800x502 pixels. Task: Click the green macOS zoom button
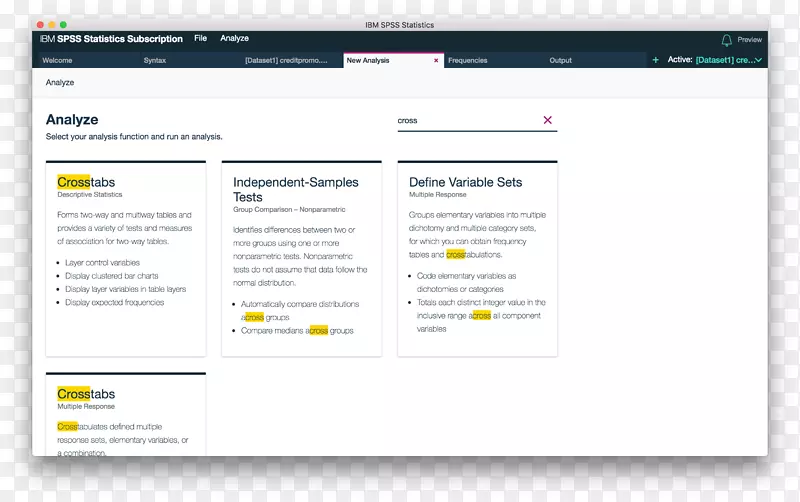point(63,24)
